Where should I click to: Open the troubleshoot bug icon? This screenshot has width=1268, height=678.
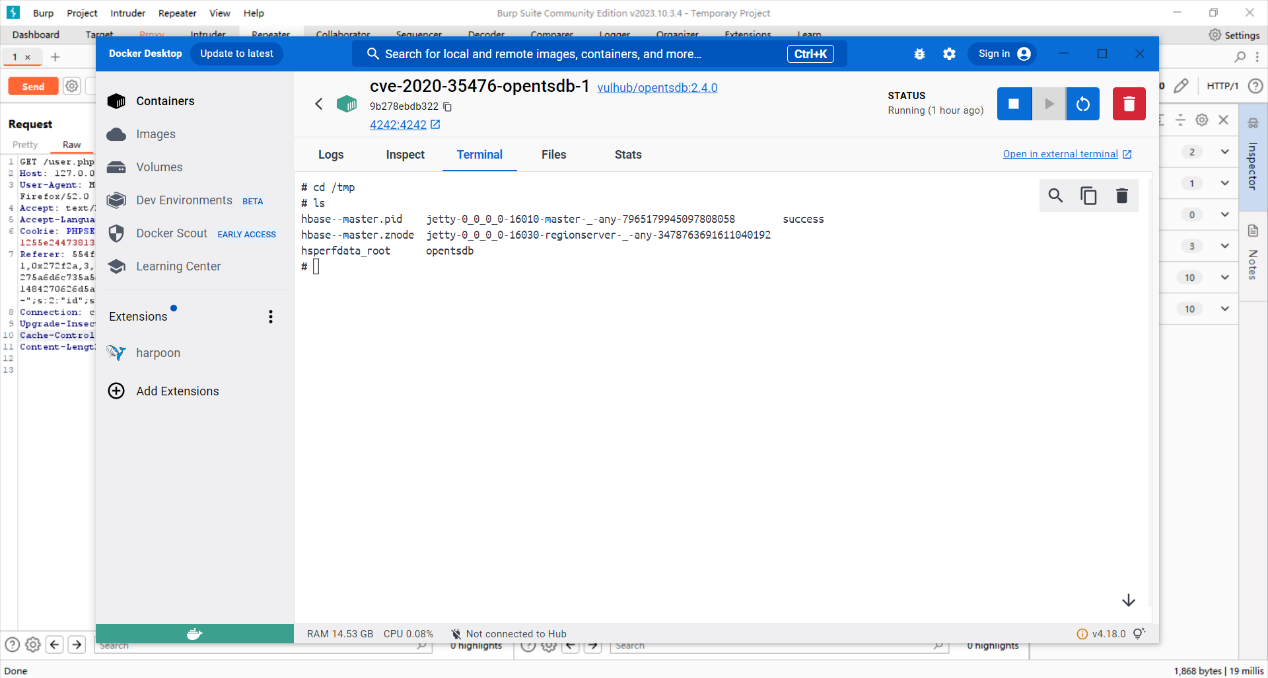(920, 54)
